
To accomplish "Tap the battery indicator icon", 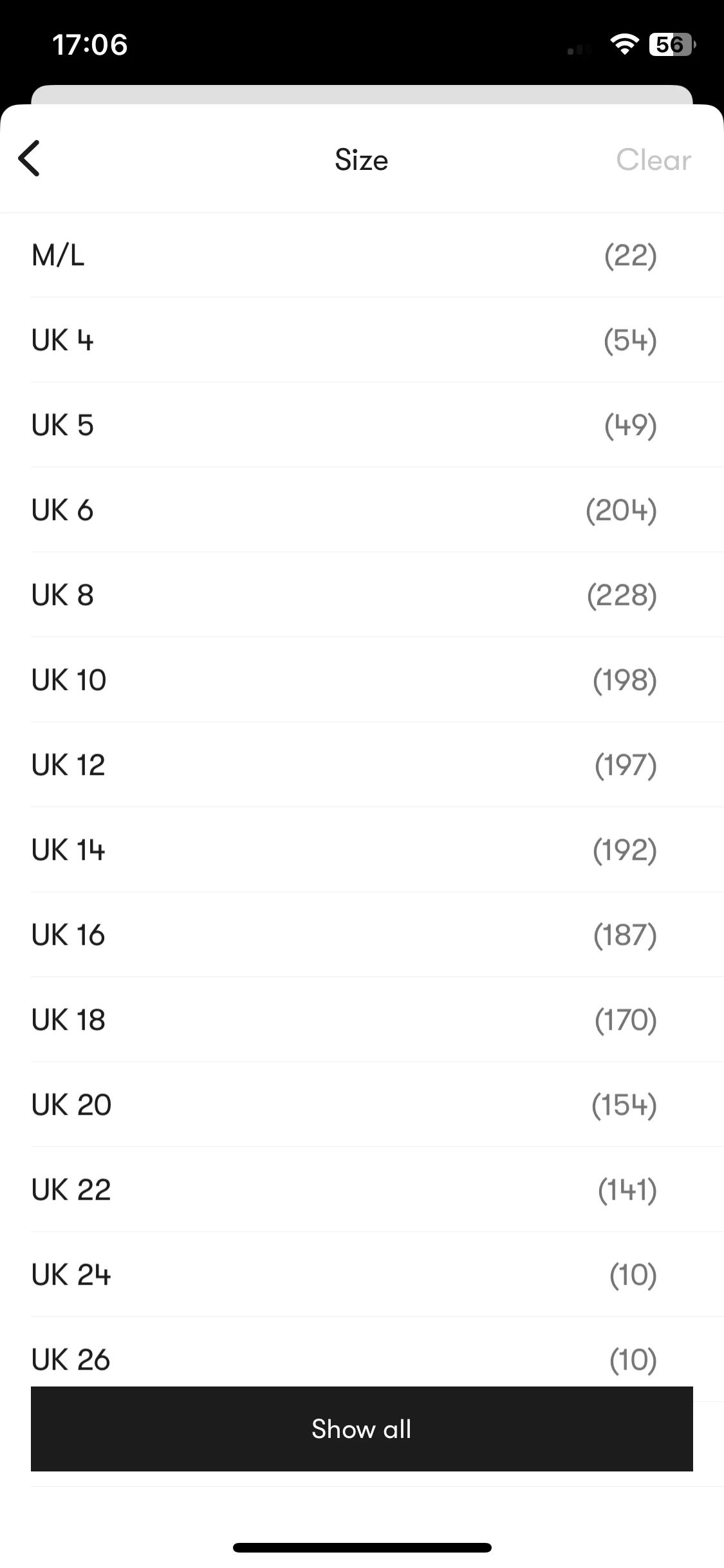I will coord(672,44).
